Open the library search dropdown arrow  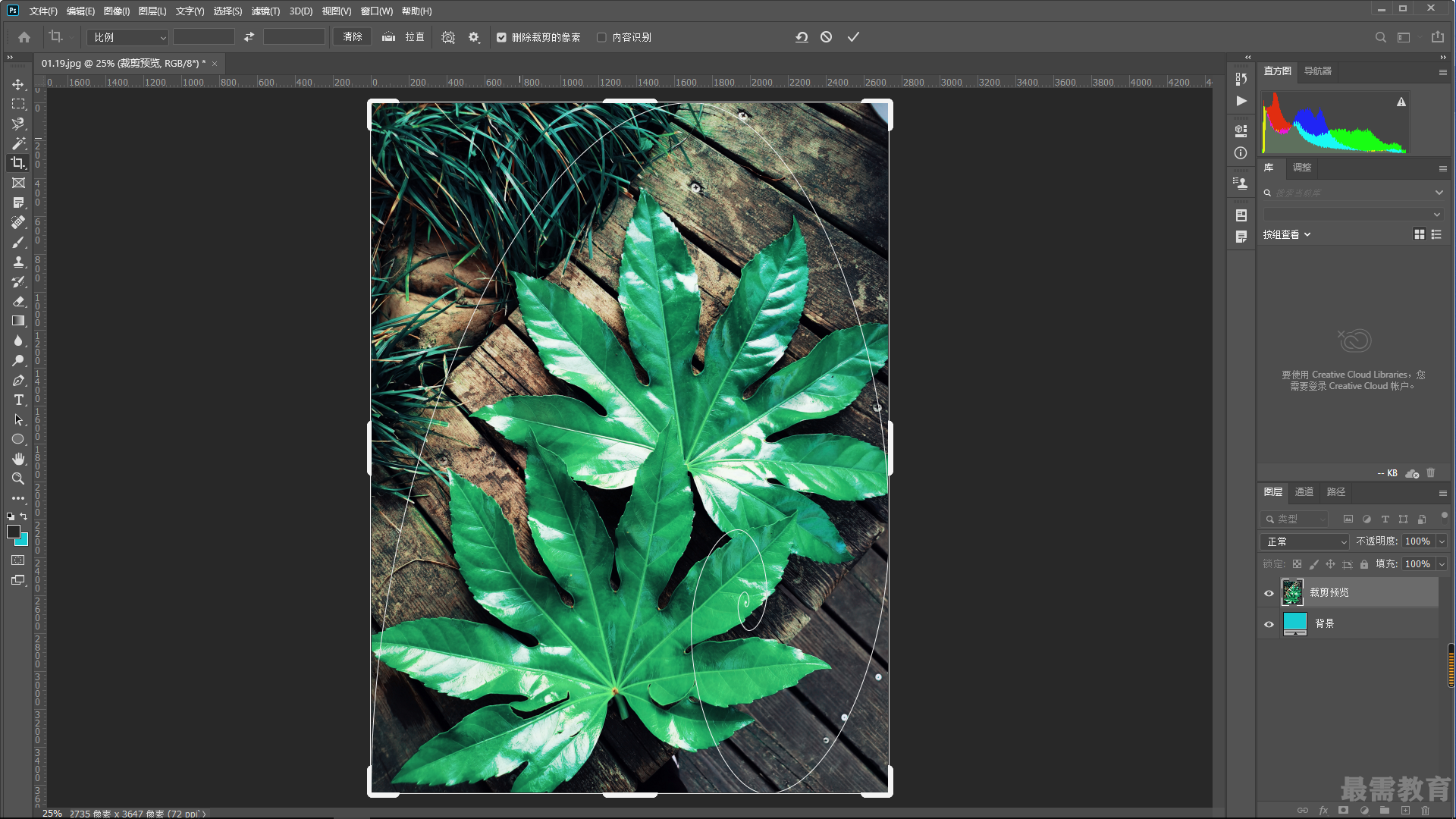coord(1439,193)
